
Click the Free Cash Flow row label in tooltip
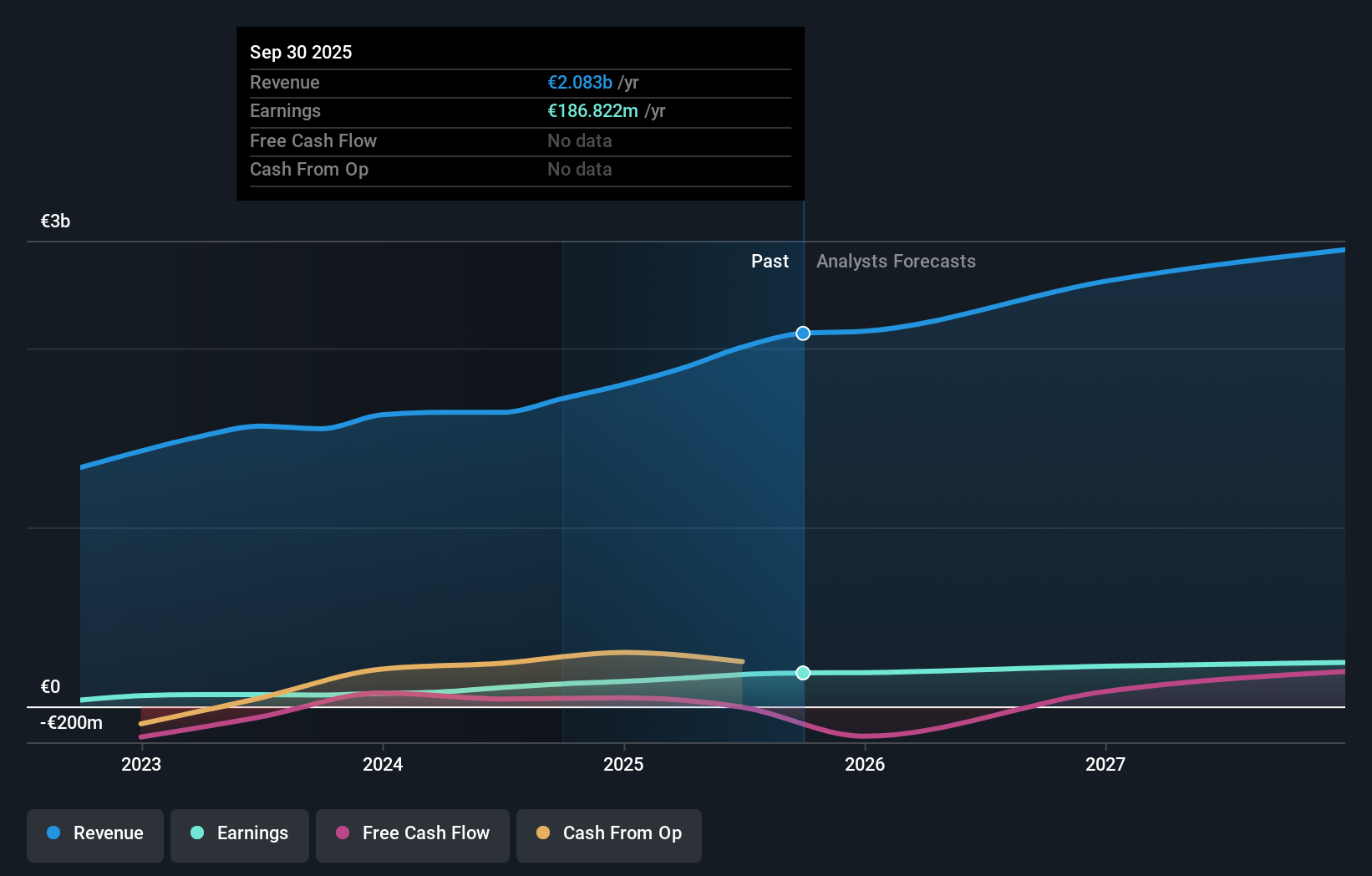point(313,141)
